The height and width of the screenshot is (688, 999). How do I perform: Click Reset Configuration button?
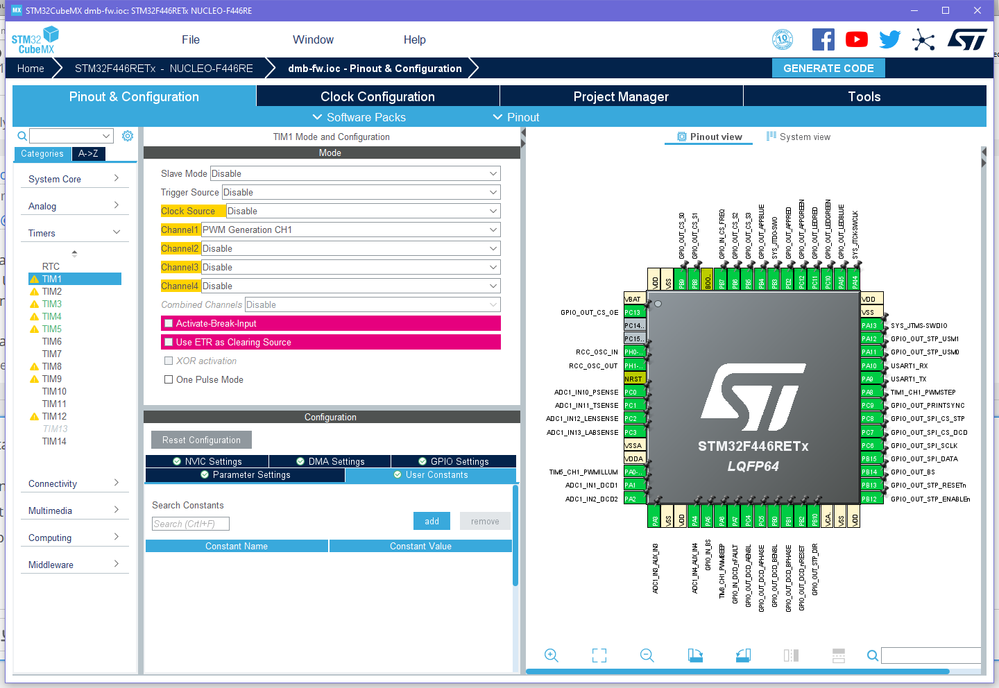click(x=201, y=440)
